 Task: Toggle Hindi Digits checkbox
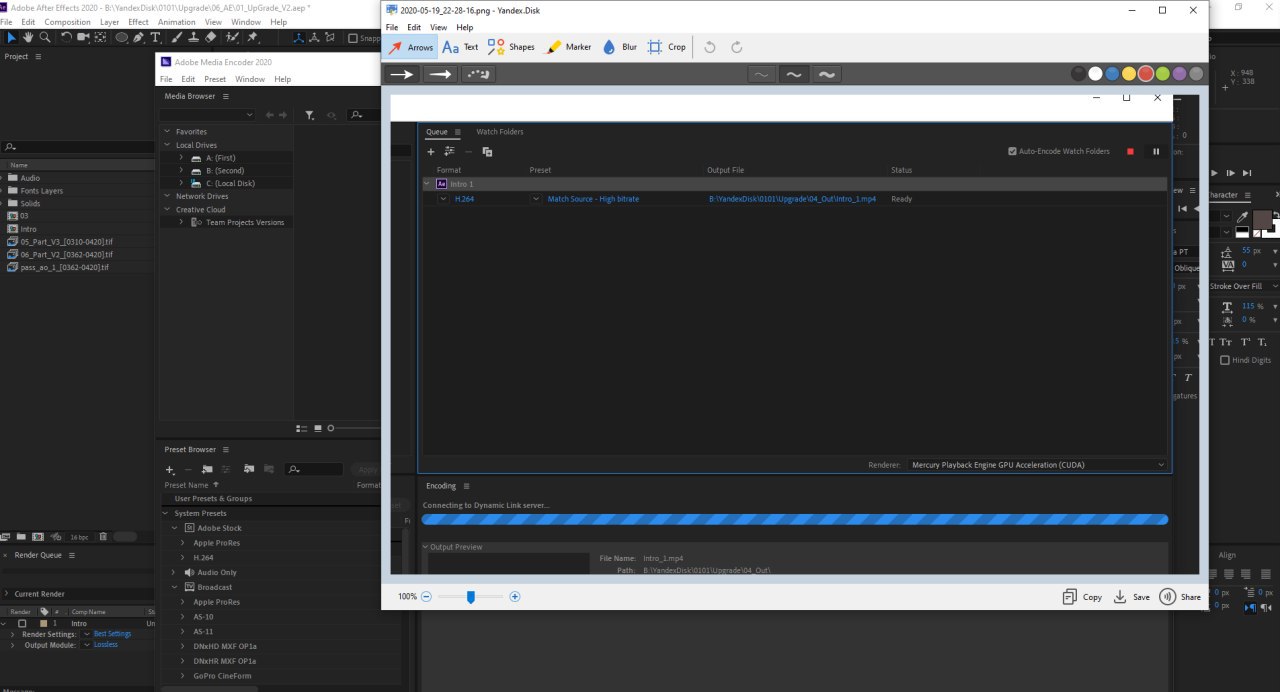[1226, 360]
